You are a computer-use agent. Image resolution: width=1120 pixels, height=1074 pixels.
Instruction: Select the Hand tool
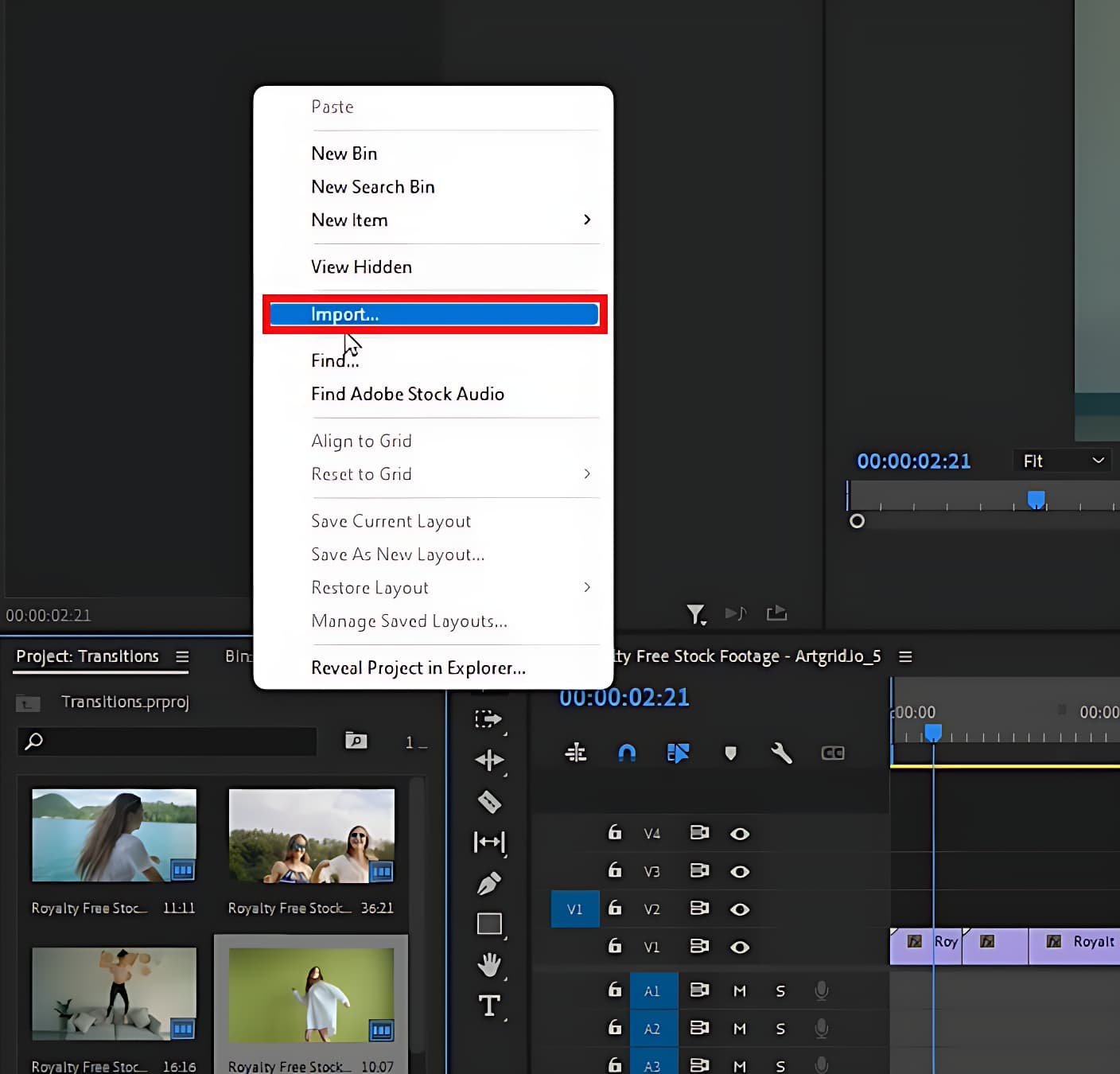tap(488, 965)
